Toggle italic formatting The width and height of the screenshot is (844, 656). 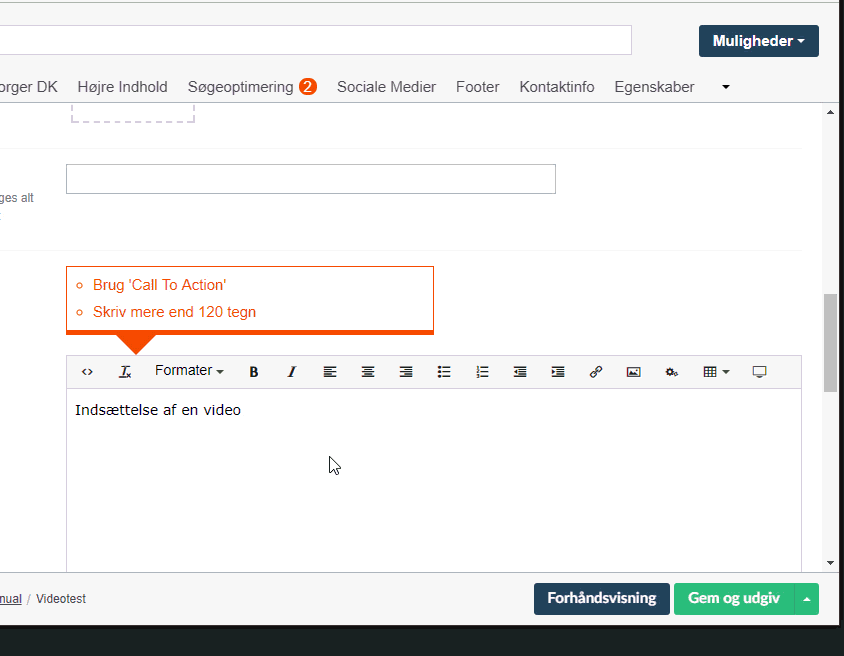tap(292, 372)
